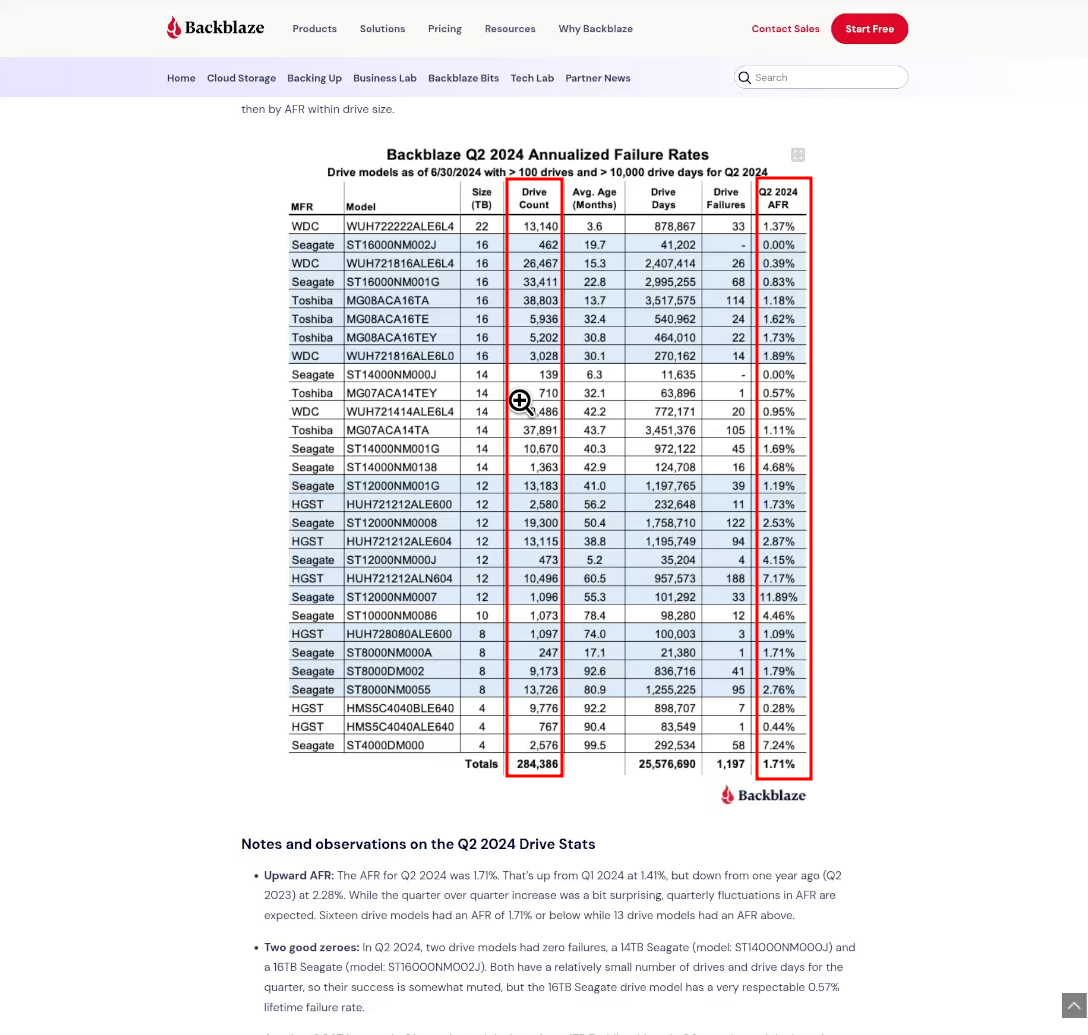The width and height of the screenshot is (1088, 1035).
Task: Click drive days 3,451,376 for MG07ACA14TA
Action: pyautogui.click(x=670, y=430)
